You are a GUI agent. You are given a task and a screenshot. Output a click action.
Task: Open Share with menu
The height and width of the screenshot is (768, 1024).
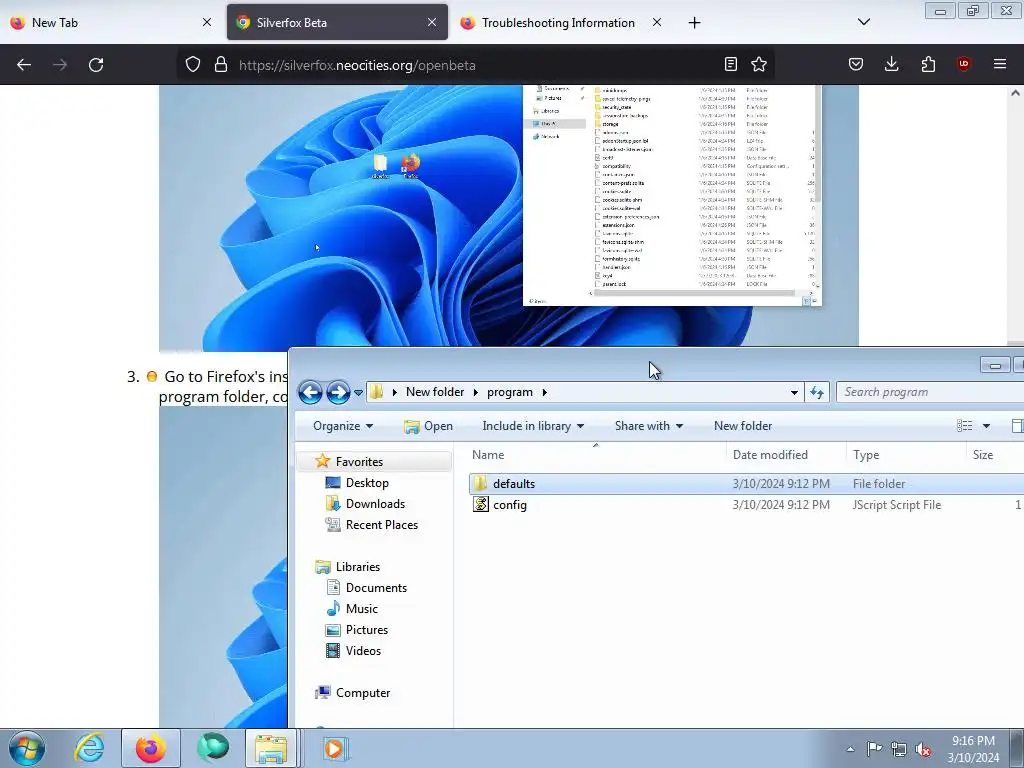pyautogui.click(x=648, y=426)
